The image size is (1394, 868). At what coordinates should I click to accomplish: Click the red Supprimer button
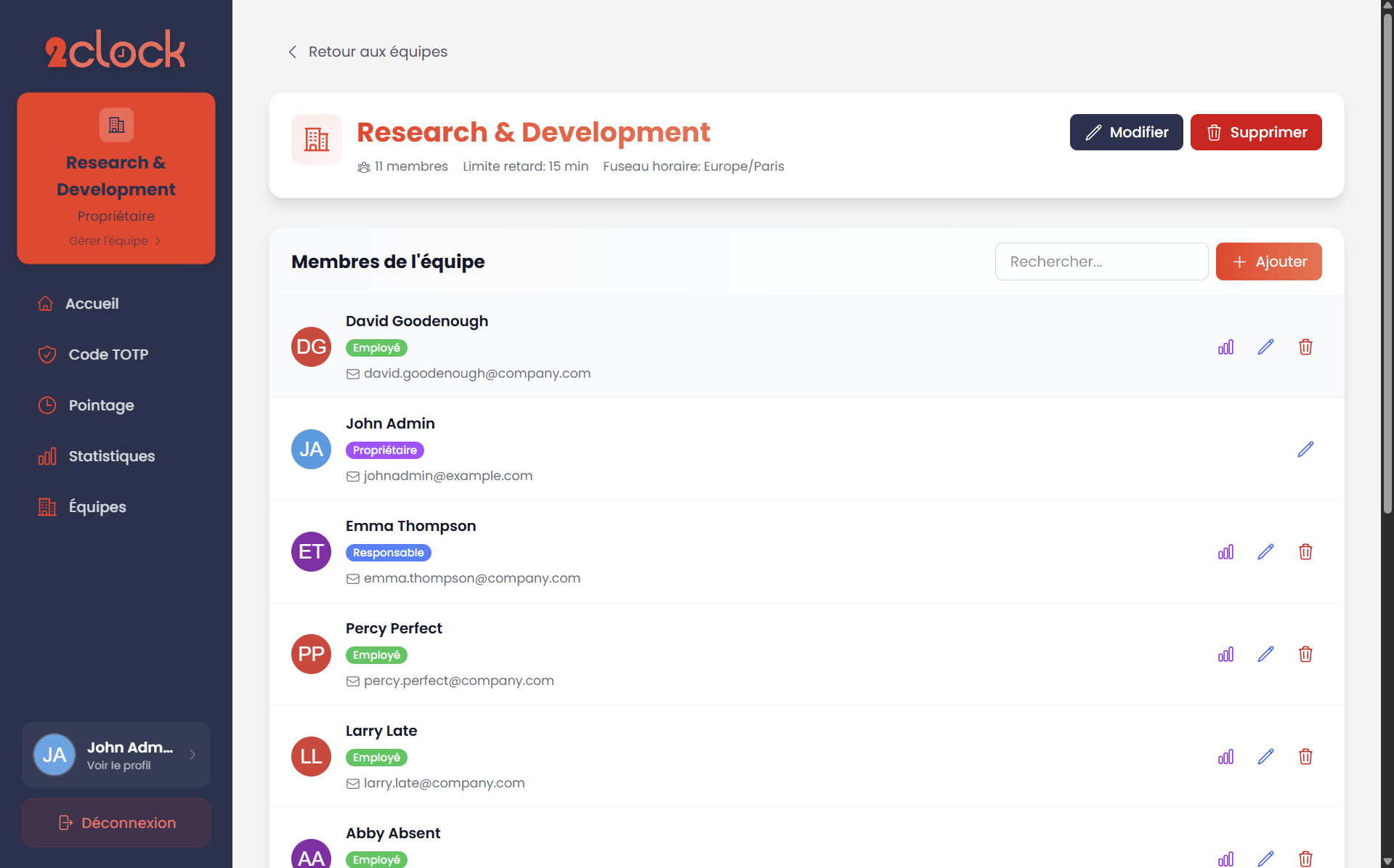point(1255,132)
